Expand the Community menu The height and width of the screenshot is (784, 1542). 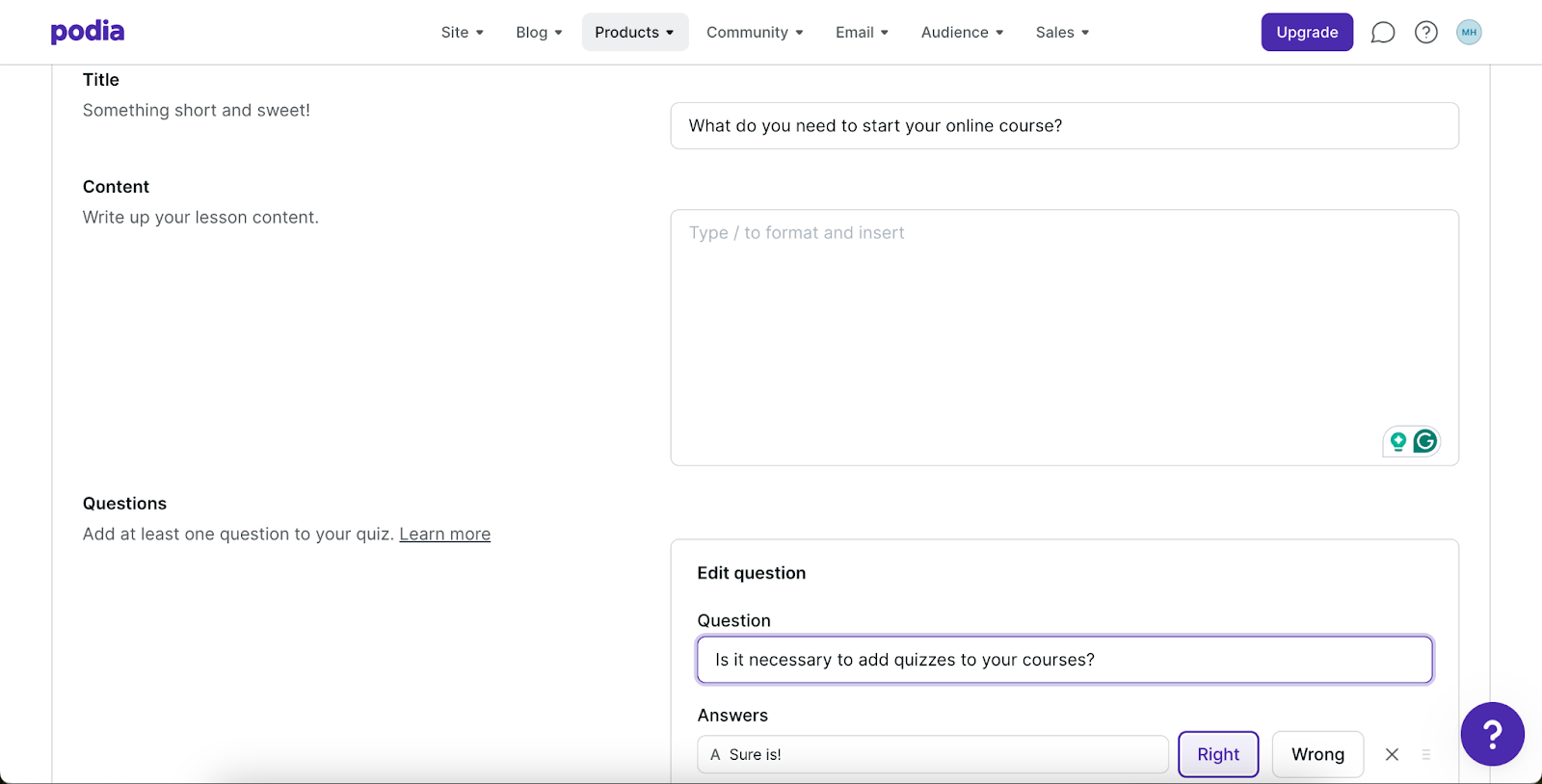click(755, 33)
